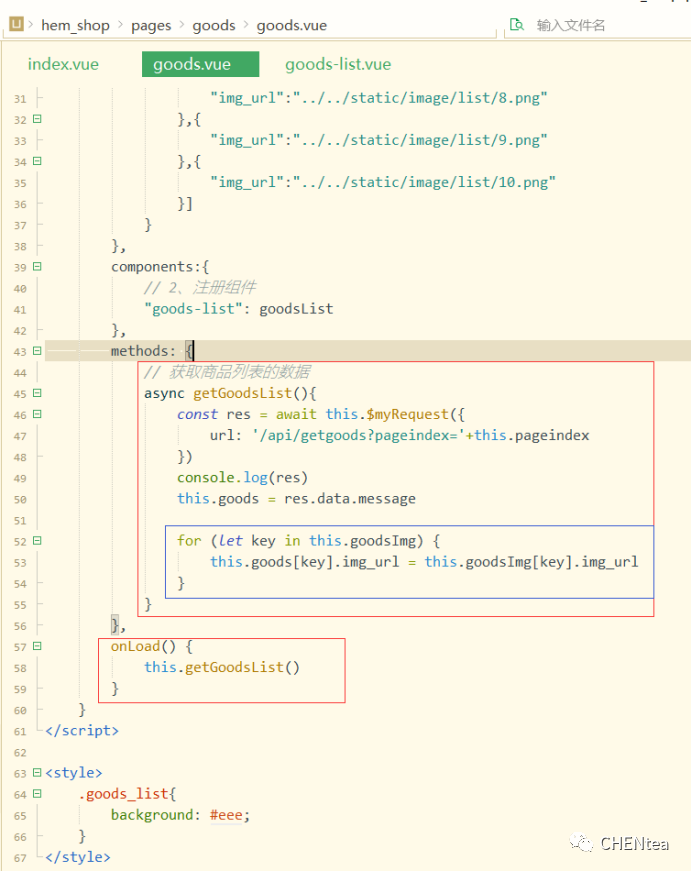Open pages folder in the breadcrumb
This screenshot has width=692, height=872.
tap(151, 26)
